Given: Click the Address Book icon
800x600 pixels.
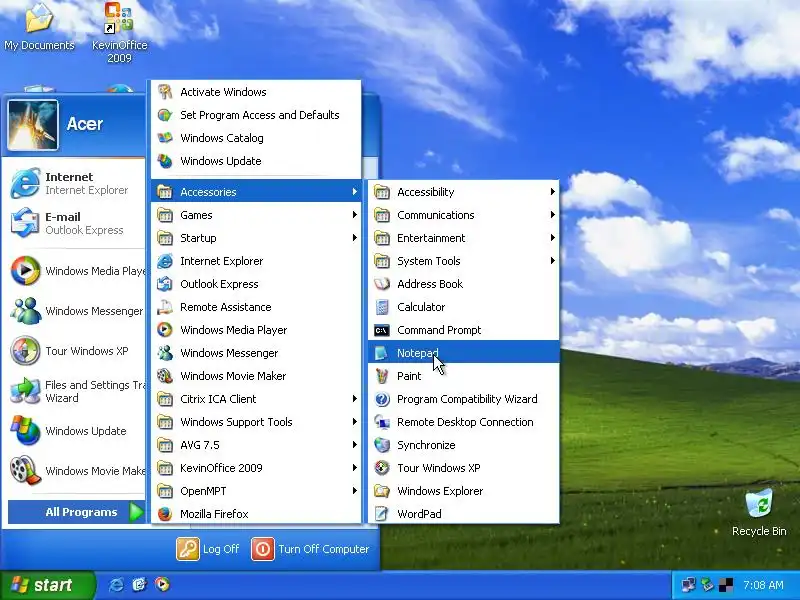Looking at the screenshot, I should pos(382,284).
